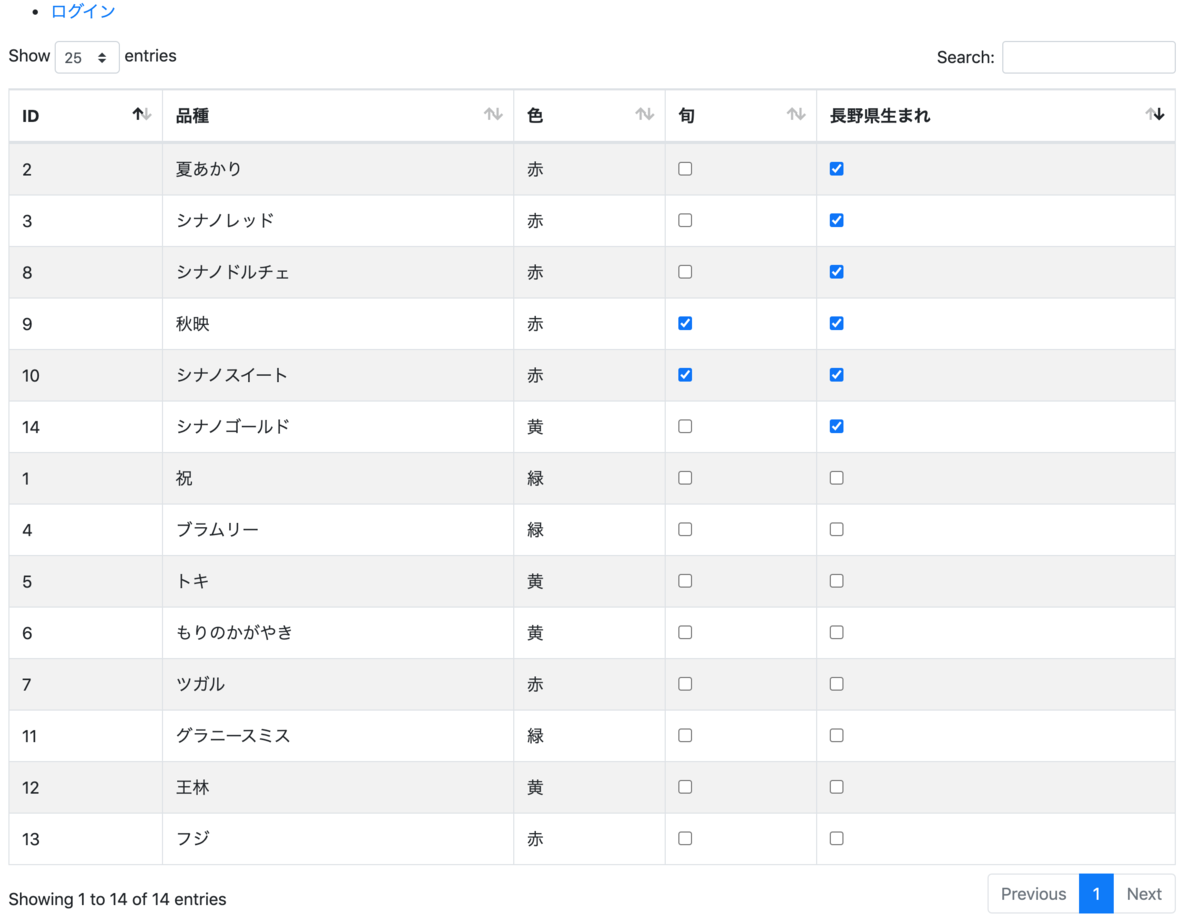
Task: Uncheck 長野県生まれ for 夏あかり
Action: (x=836, y=168)
